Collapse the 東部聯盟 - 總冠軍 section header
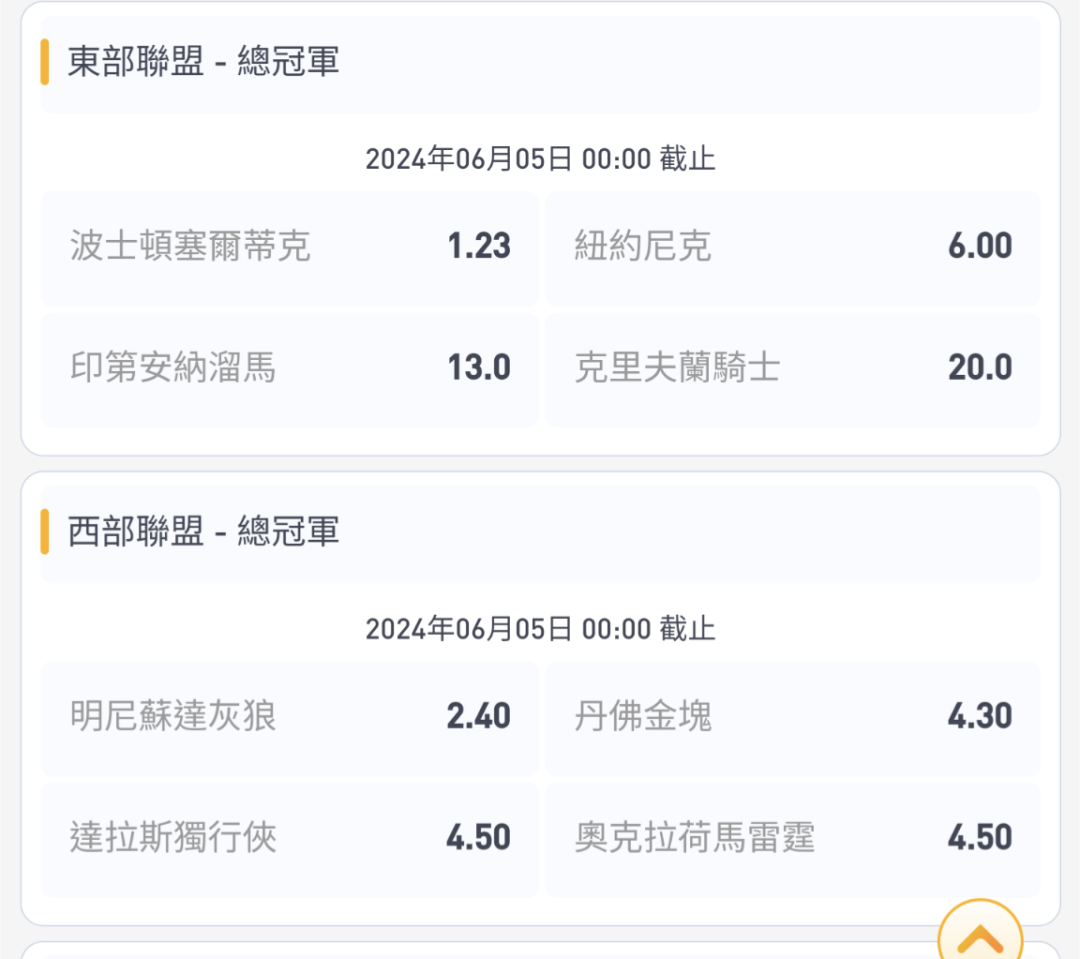The width and height of the screenshot is (1080, 959). click(x=541, y=64)
